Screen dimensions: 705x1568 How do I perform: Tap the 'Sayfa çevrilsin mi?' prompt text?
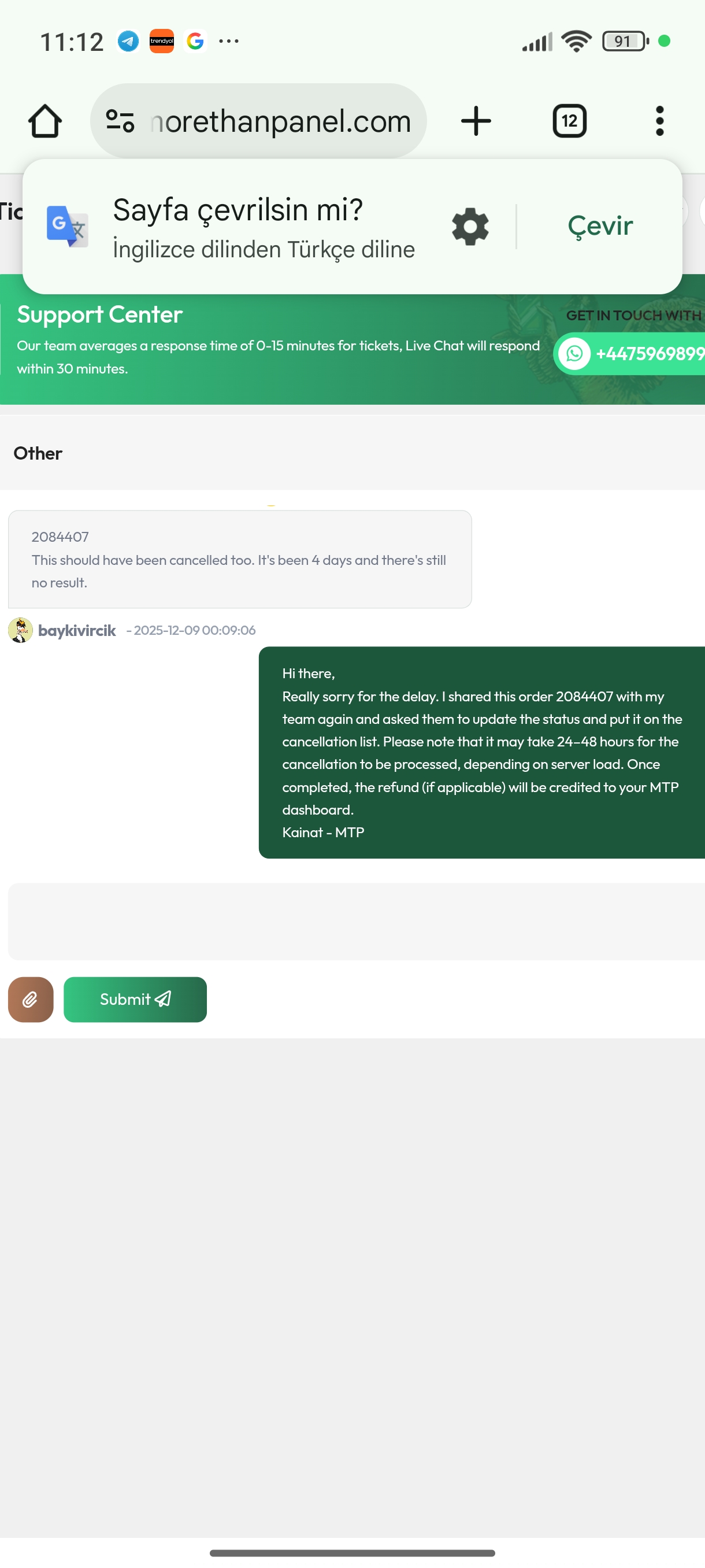[238, 209]
